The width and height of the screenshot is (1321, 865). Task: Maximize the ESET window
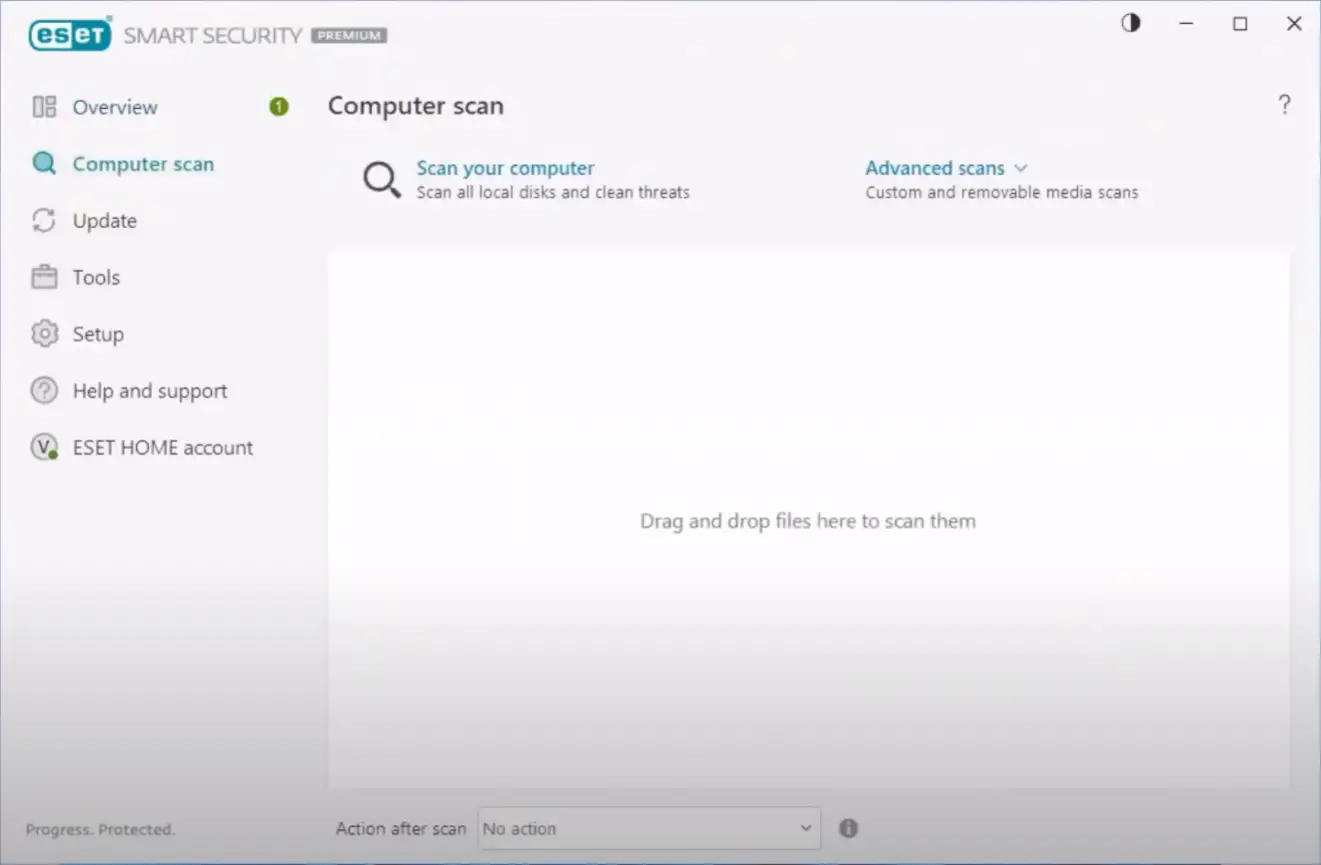click(1240, 24)
